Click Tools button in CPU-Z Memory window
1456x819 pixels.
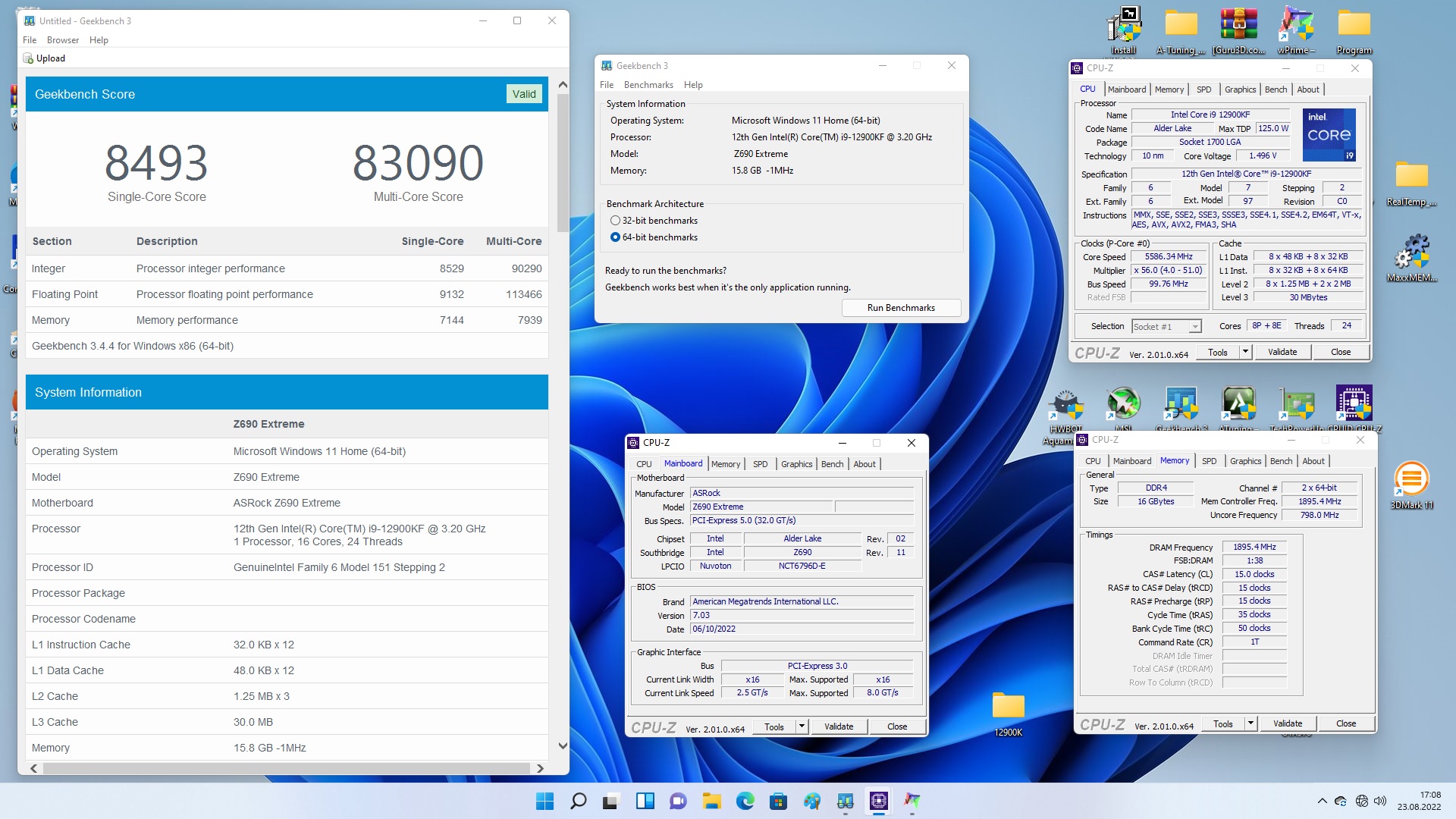tap(1222, 724)
